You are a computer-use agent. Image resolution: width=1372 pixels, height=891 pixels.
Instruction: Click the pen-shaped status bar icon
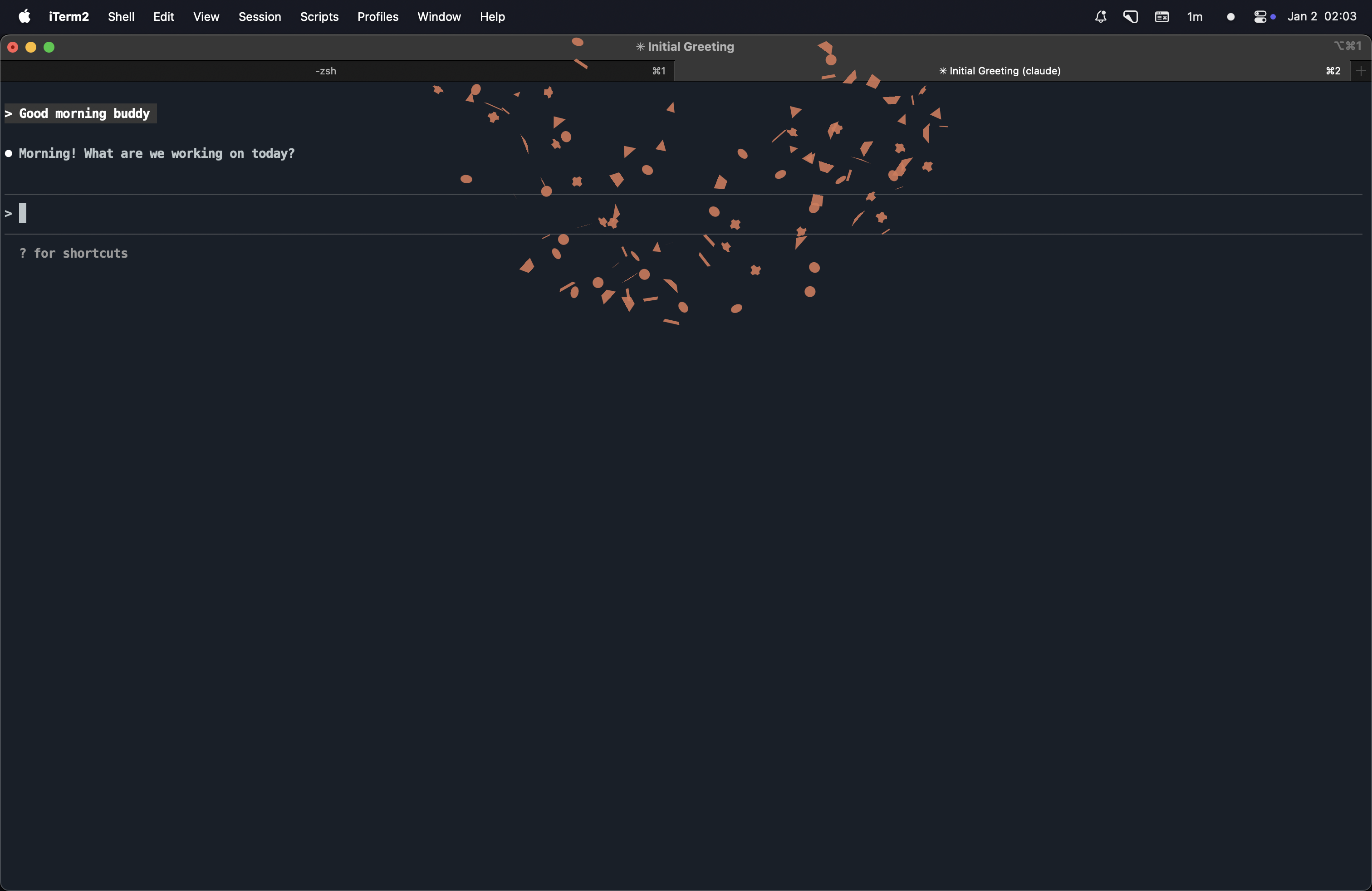tap(1130, 17)
